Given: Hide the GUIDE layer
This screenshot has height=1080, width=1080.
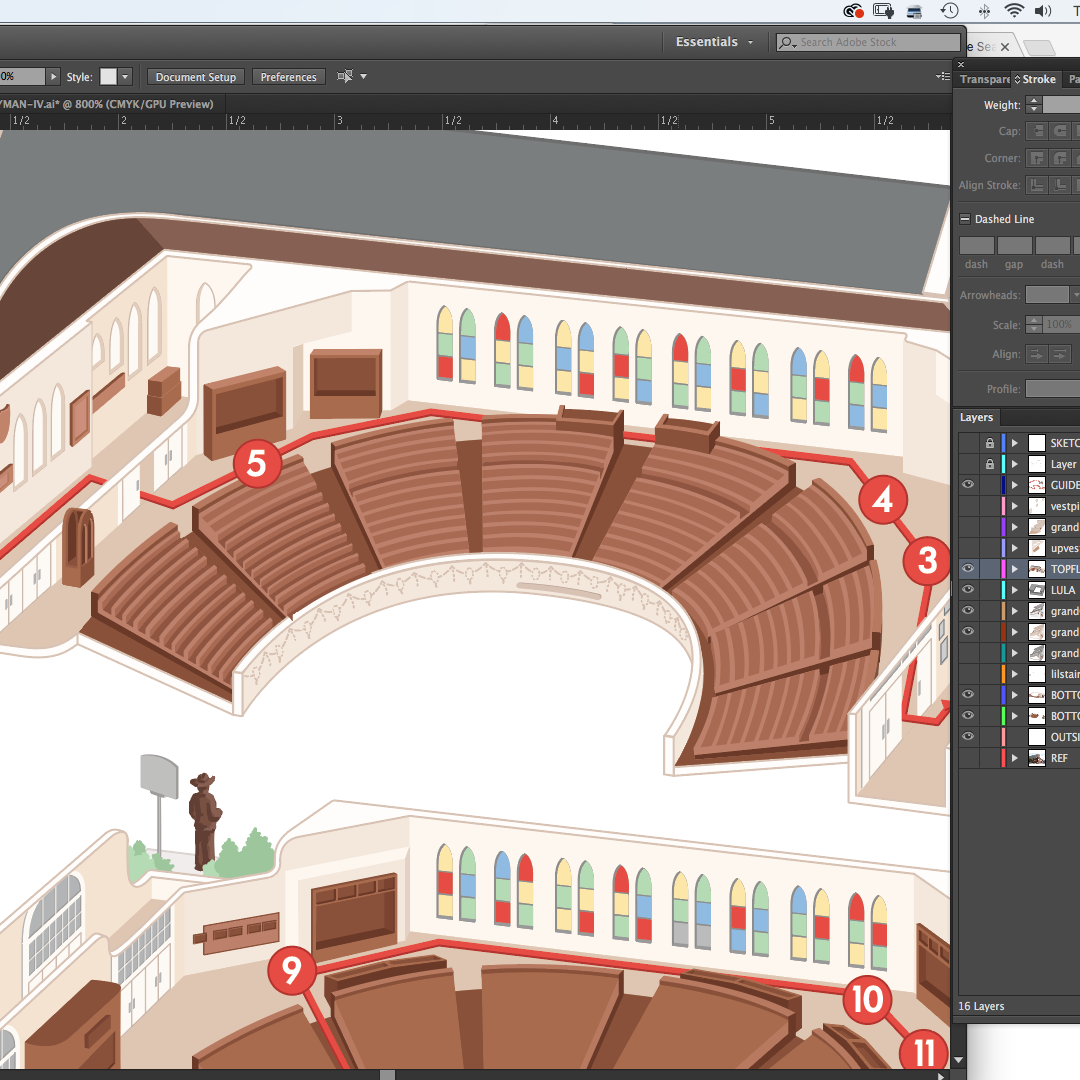Looking at the screenshot, I should pyautogui.click(x=968, y=485).
